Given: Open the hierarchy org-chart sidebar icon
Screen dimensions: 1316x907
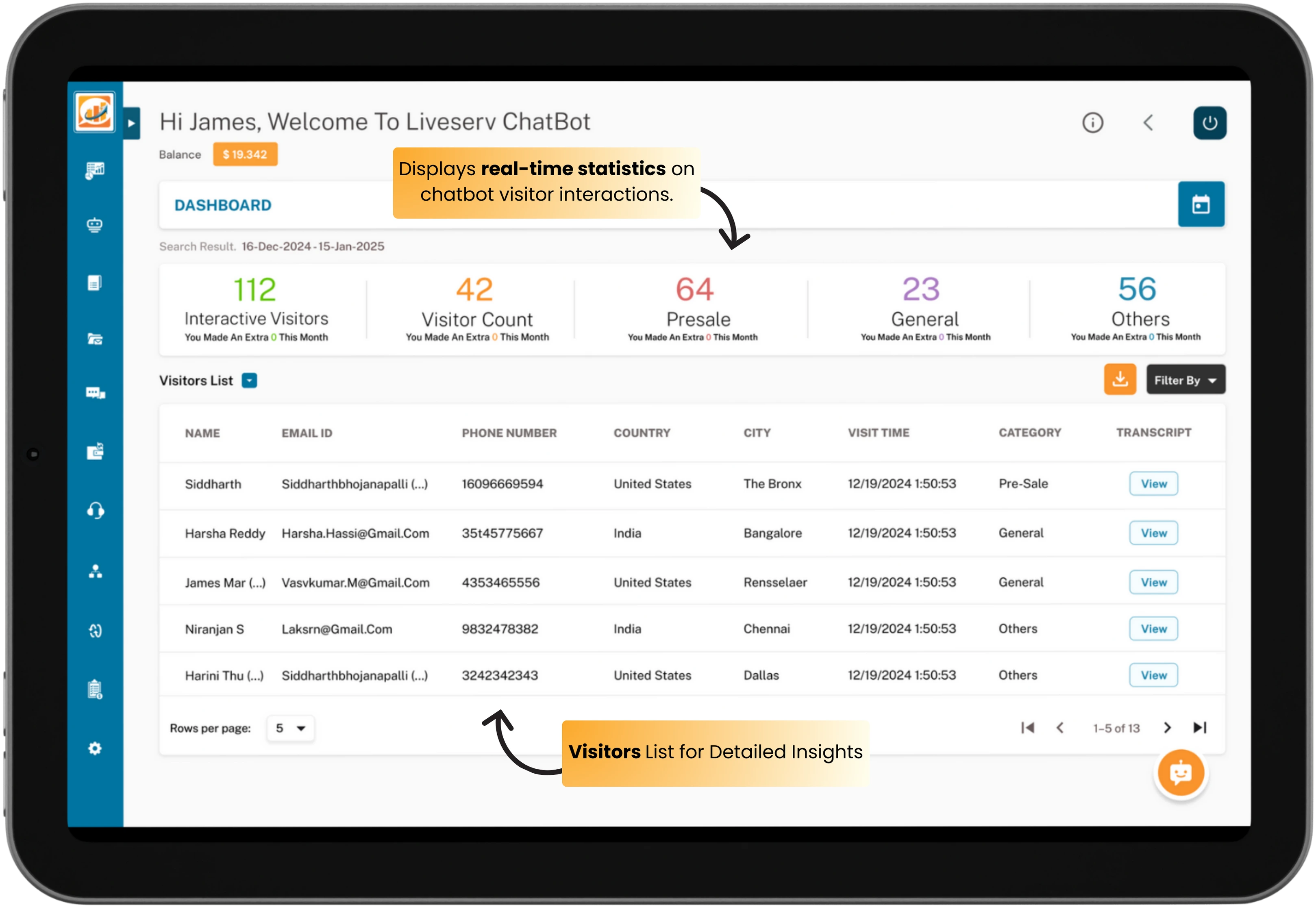Looking at the screenshot, I should (x=95, y=571).
